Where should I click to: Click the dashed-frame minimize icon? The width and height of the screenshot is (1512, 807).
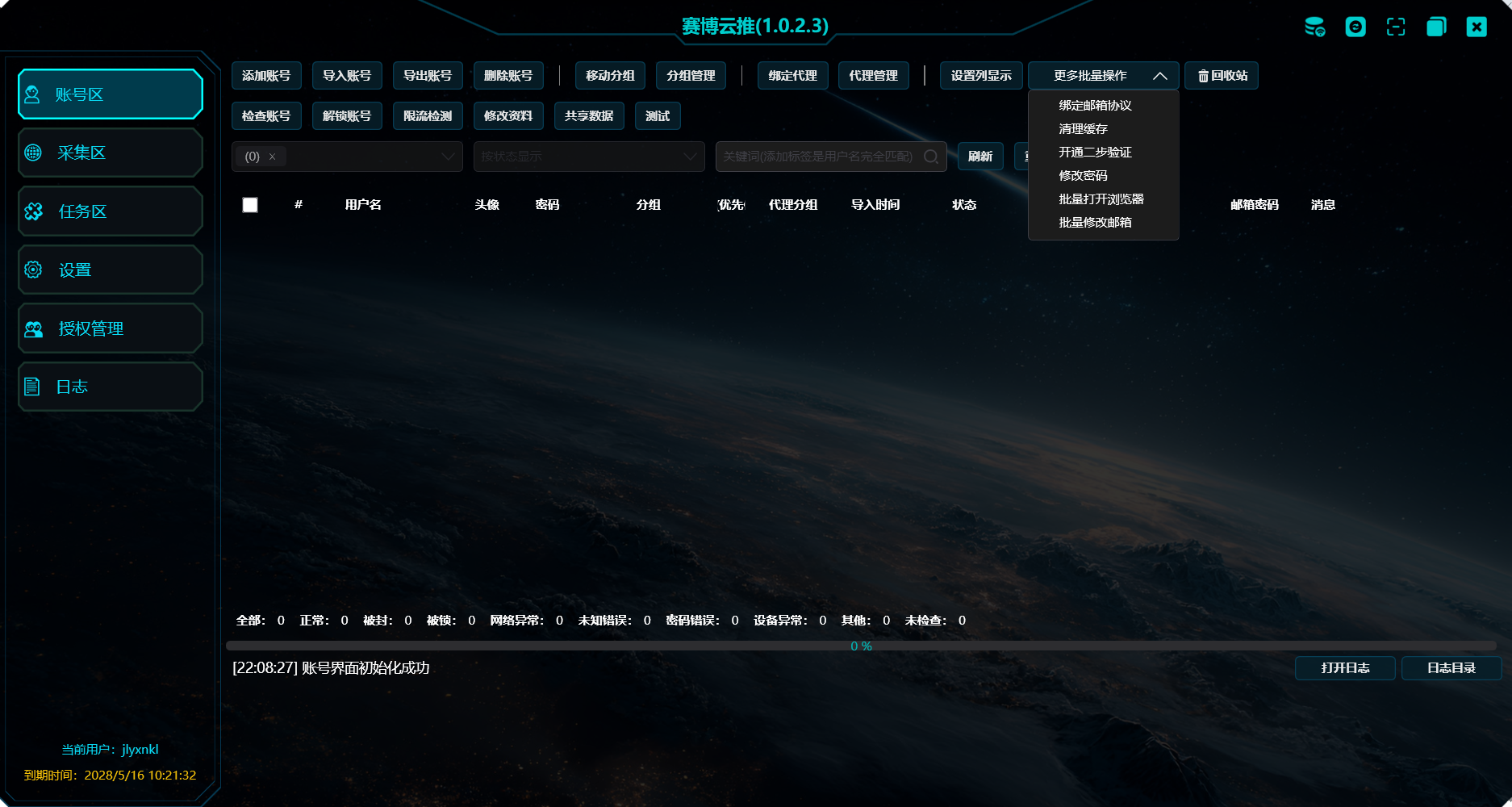tap(1396, 27)
